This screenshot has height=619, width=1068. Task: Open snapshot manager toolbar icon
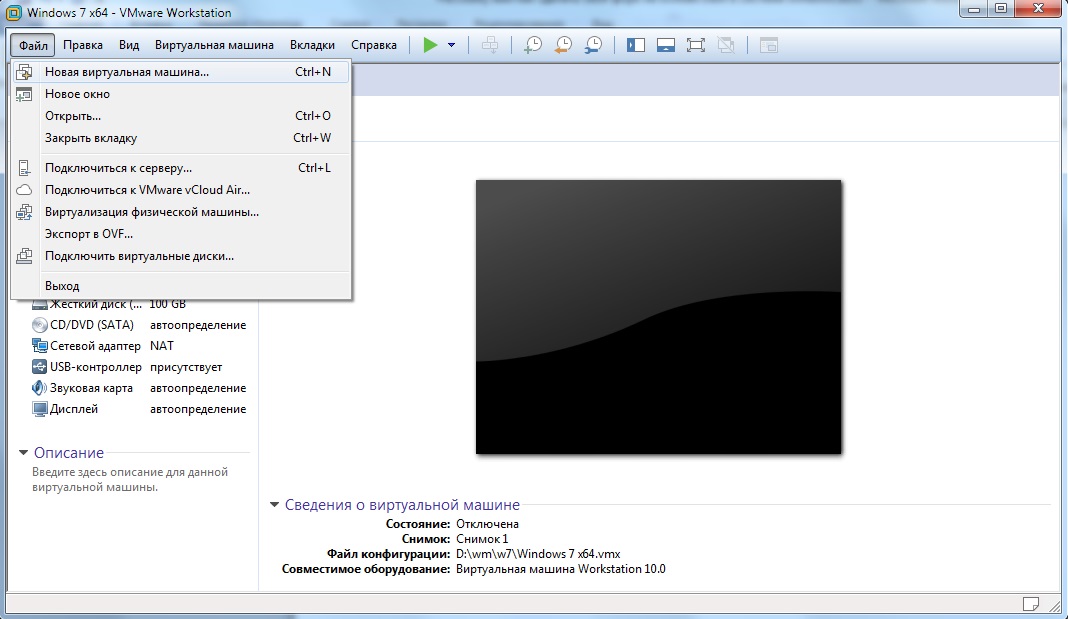click(x=593, y=46)
